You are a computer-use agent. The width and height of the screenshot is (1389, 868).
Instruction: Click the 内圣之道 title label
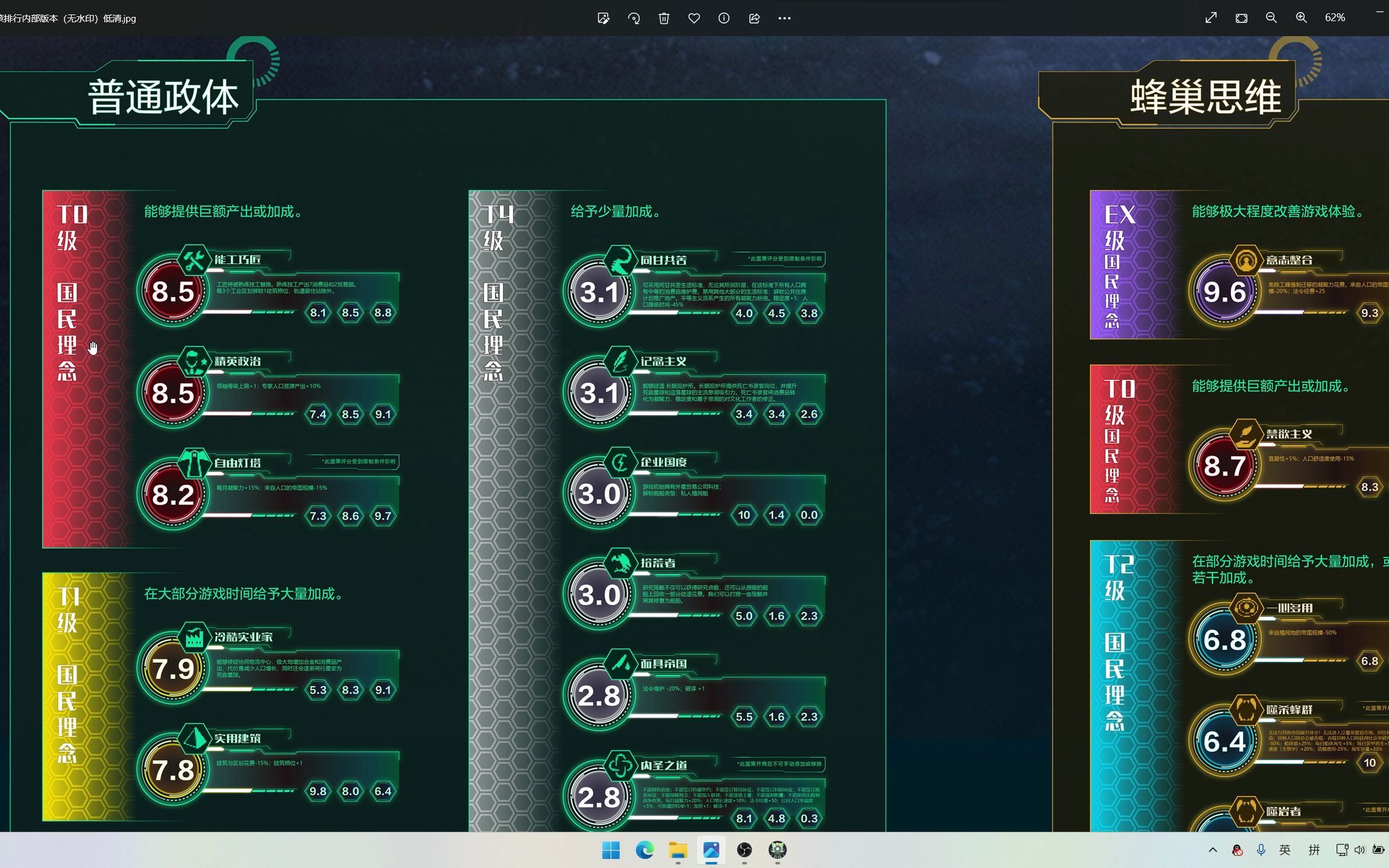(x=664, y=765)
